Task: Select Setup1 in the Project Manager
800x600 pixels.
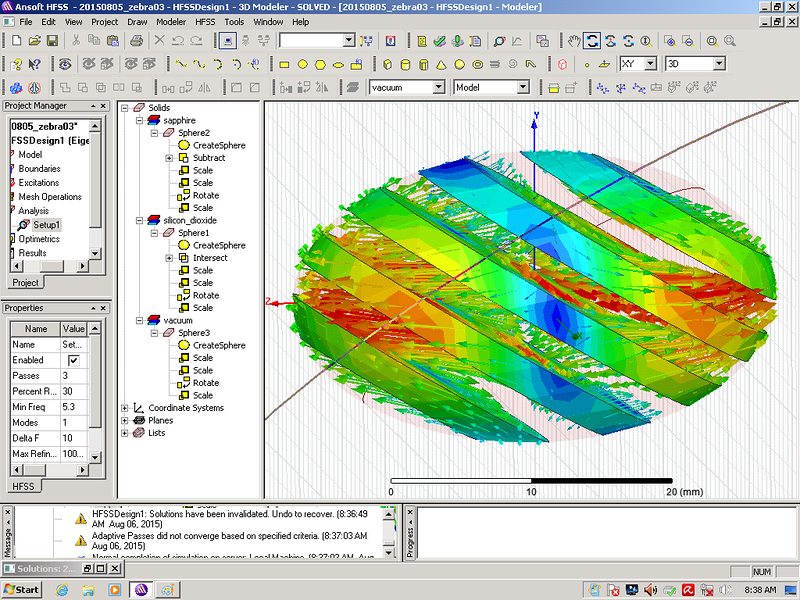Action: click(x=46, y=225)
